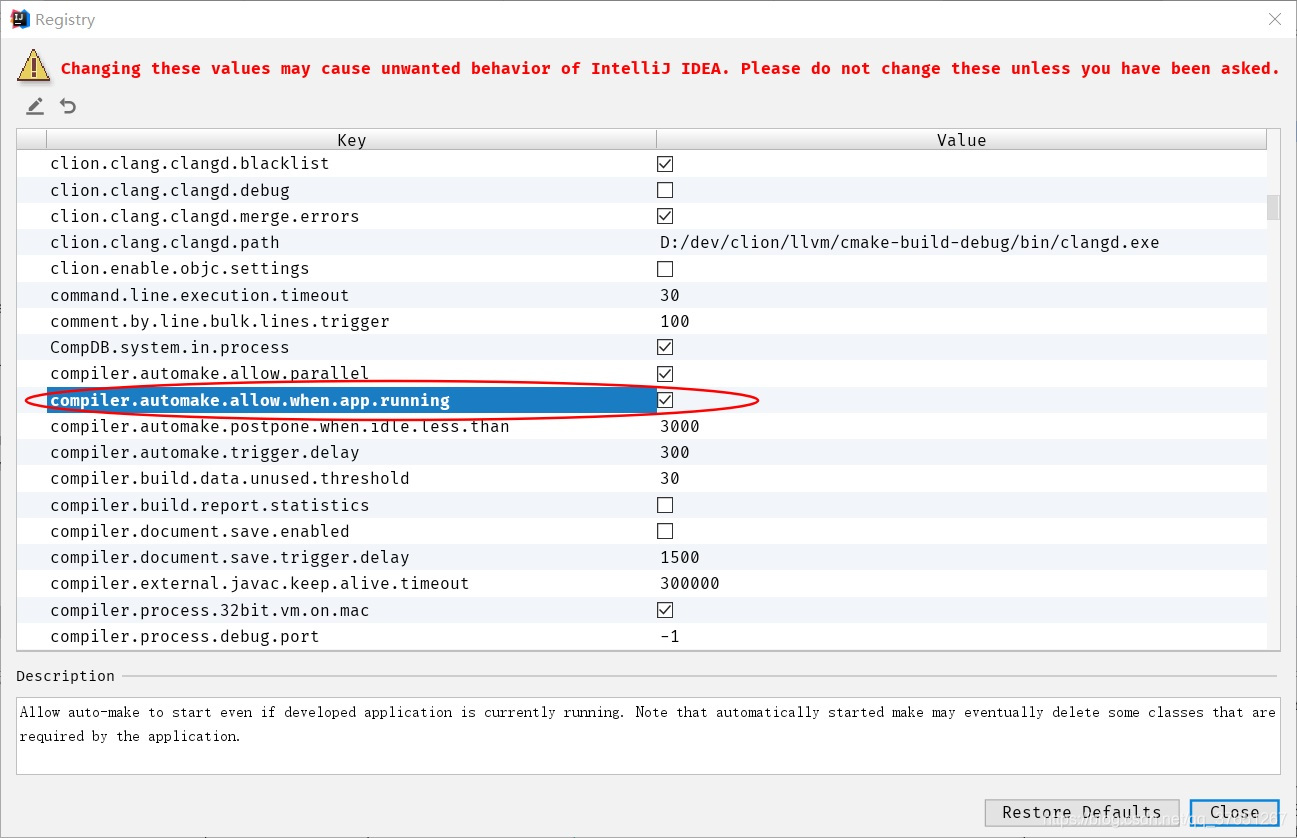Toggle CompDB.system.in.process checkbox
1297x838 pixels.
[665, 347]
